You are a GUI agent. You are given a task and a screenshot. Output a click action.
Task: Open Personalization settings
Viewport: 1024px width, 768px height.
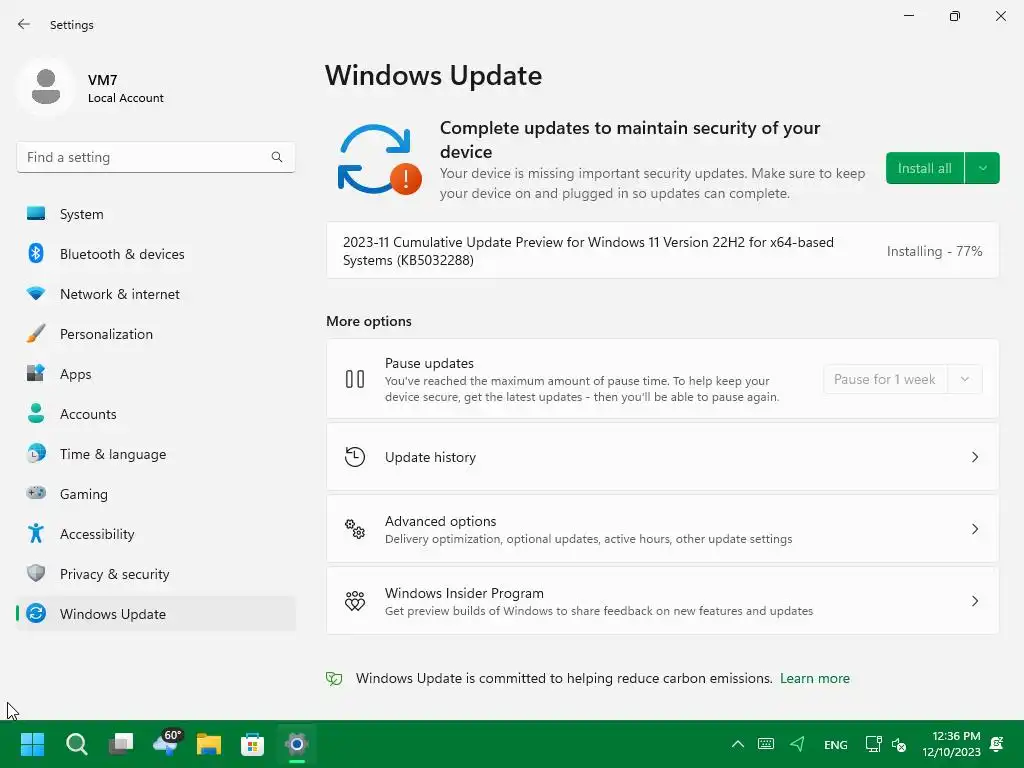156,334
